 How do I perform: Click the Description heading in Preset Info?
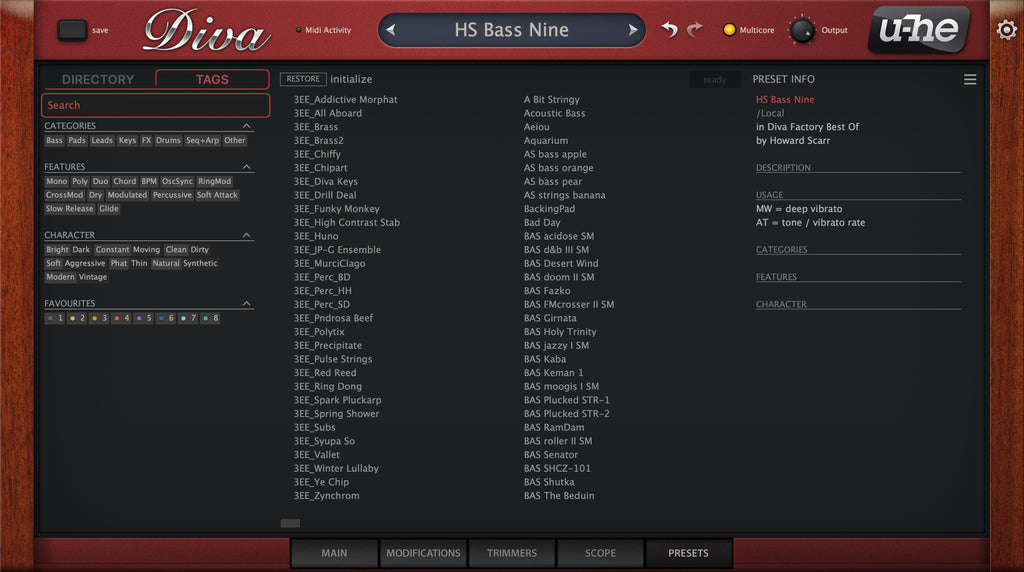point(783,168)
